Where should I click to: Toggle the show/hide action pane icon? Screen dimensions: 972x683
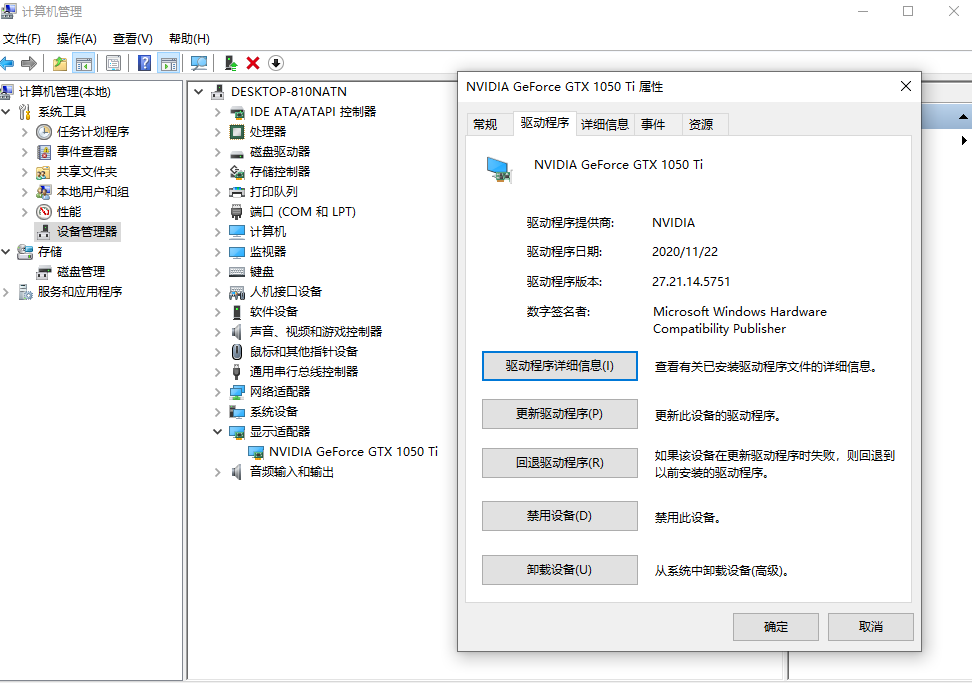click(169, 63)
